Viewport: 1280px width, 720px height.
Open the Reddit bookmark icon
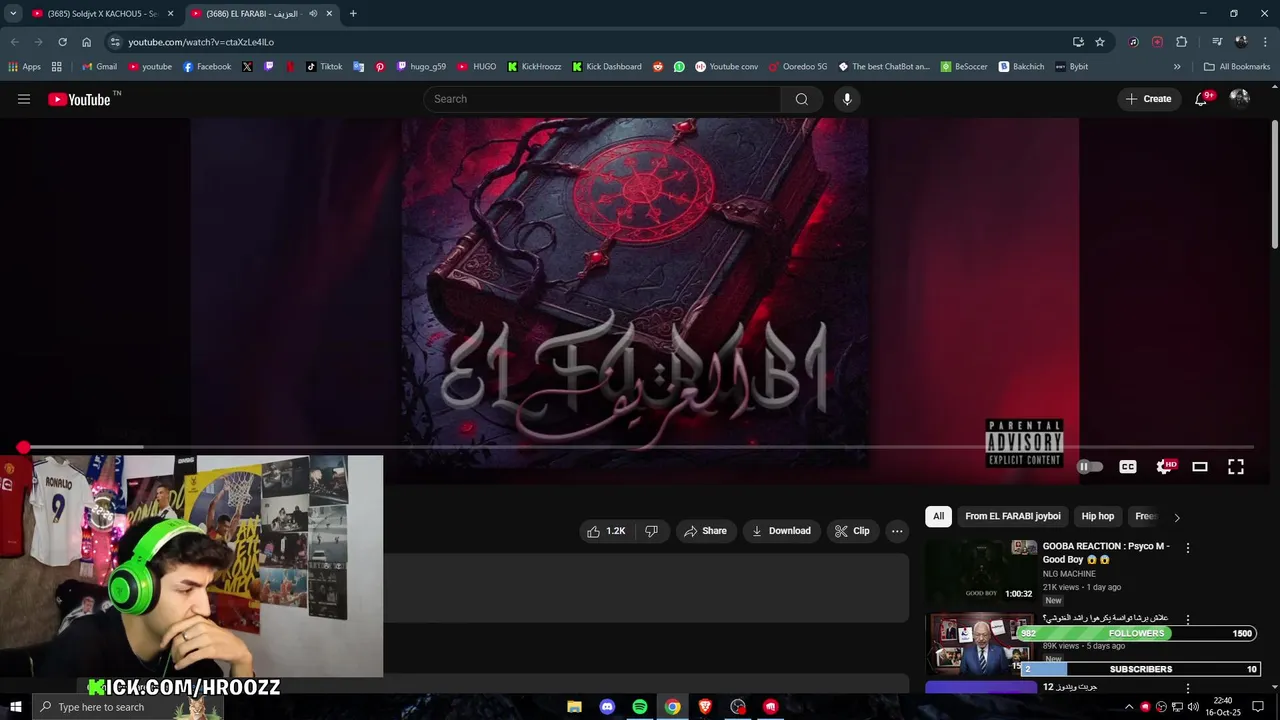click(658, 67)
